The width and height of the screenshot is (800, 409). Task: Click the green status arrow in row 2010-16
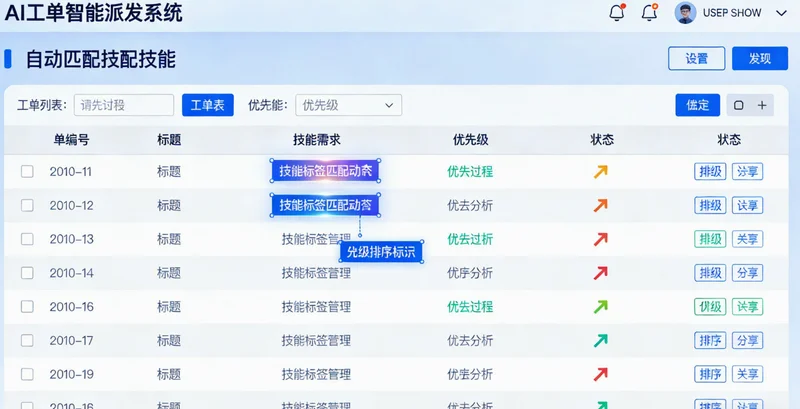[600, 307]
